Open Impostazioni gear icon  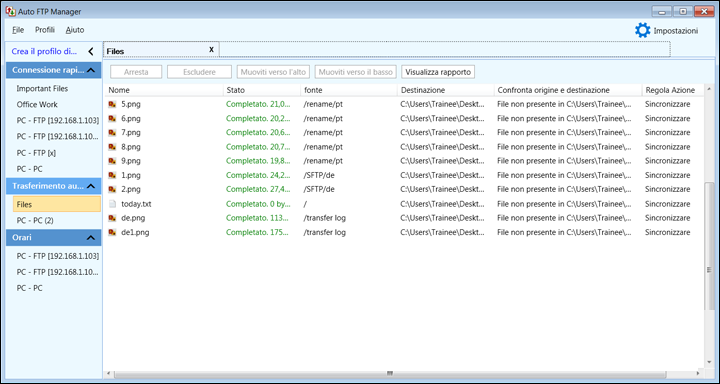tap(642, 30)
